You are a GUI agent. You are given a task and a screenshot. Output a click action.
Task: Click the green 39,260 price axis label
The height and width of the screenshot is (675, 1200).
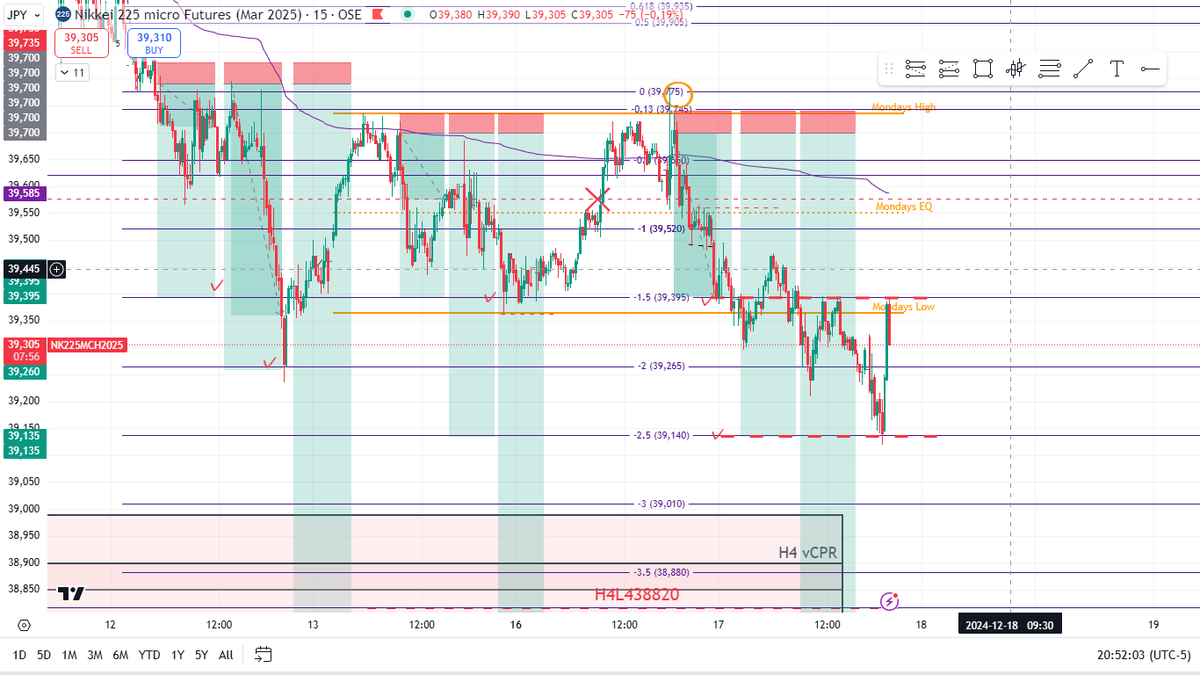(x=22, y=371)
